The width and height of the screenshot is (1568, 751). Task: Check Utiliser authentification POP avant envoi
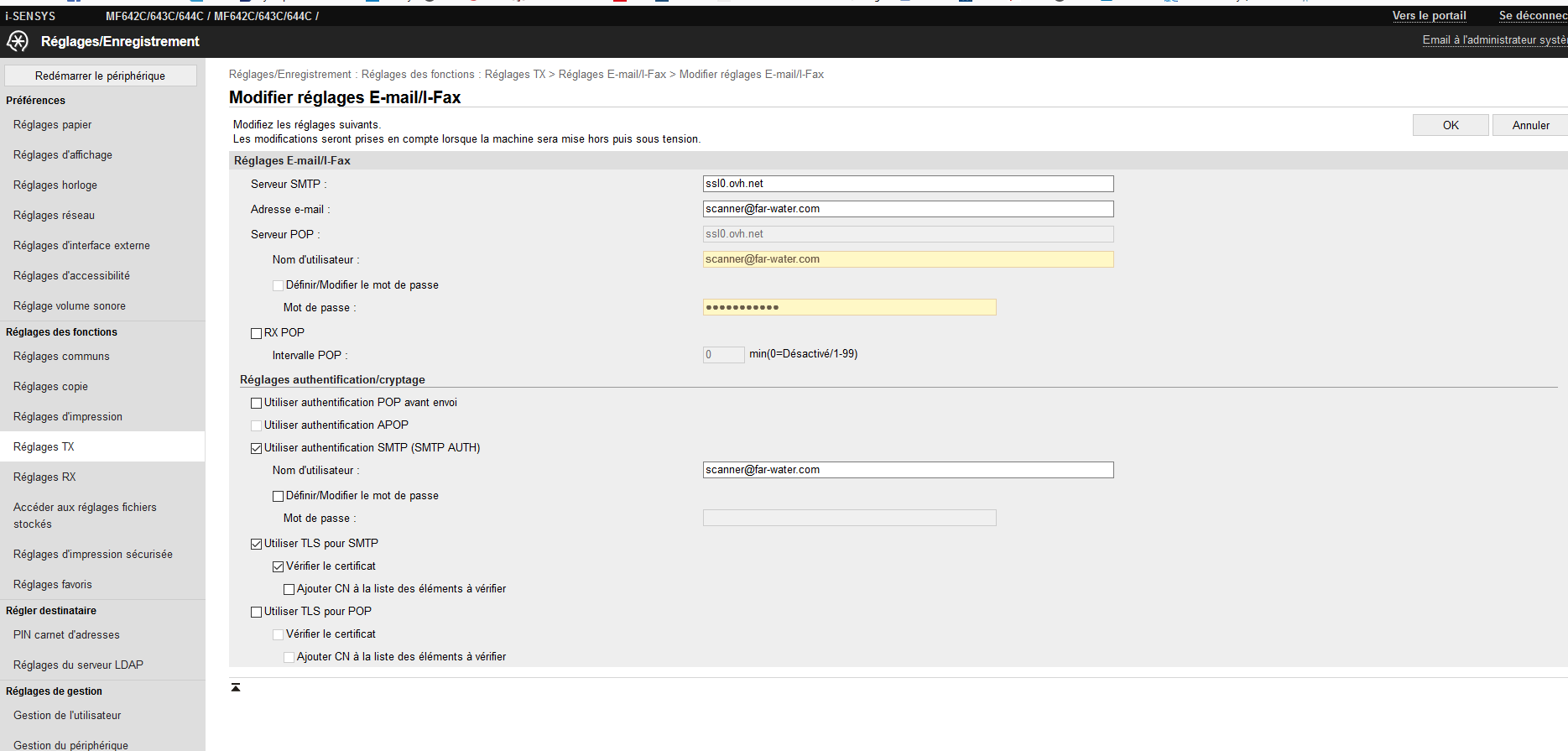click(257, 403)
